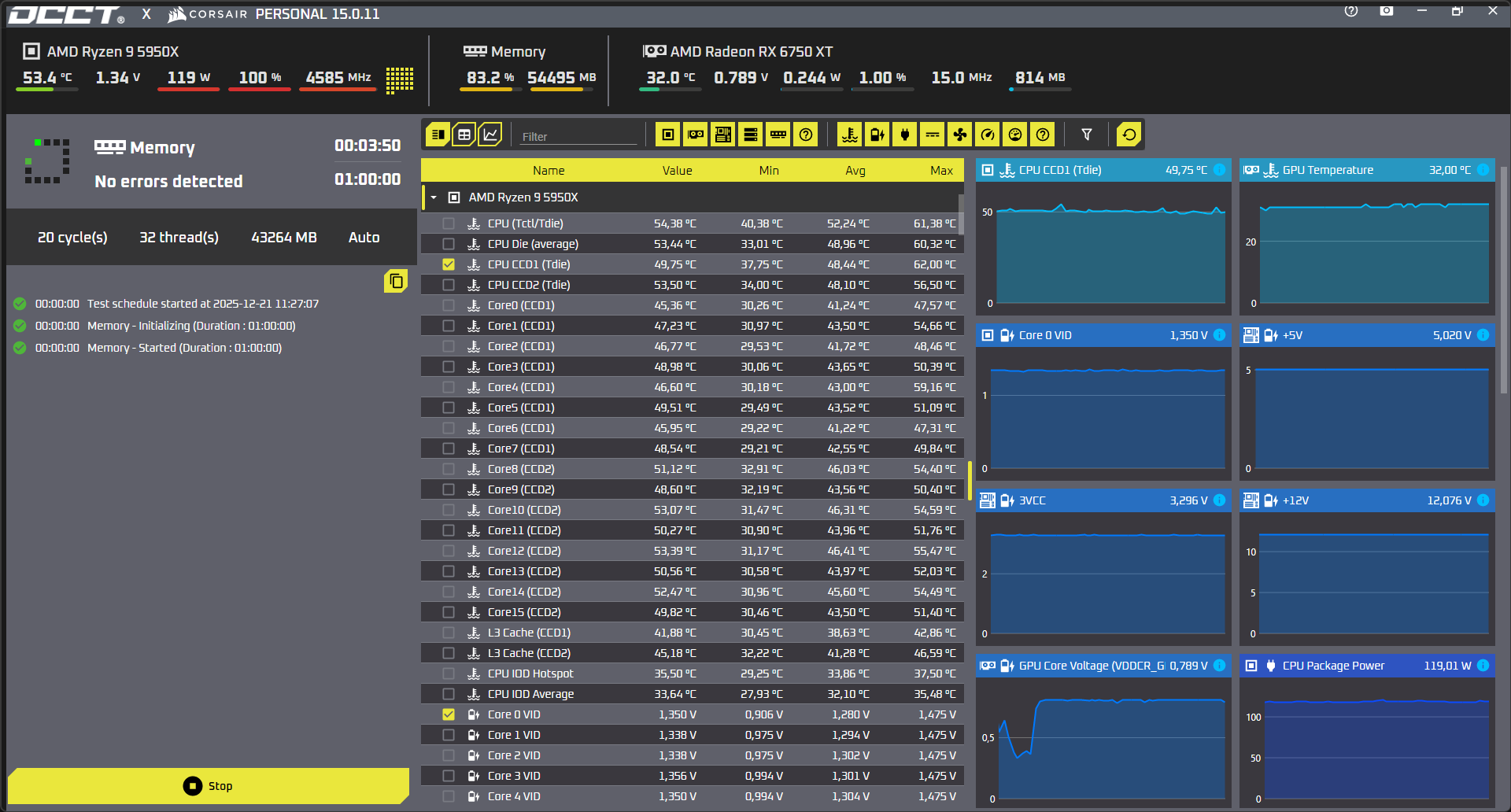Viewport: 1511px width, 812px height.
Task: Uncheck the CPU CCD1 (Tdie) checkbox
Action: click(449, 264)
